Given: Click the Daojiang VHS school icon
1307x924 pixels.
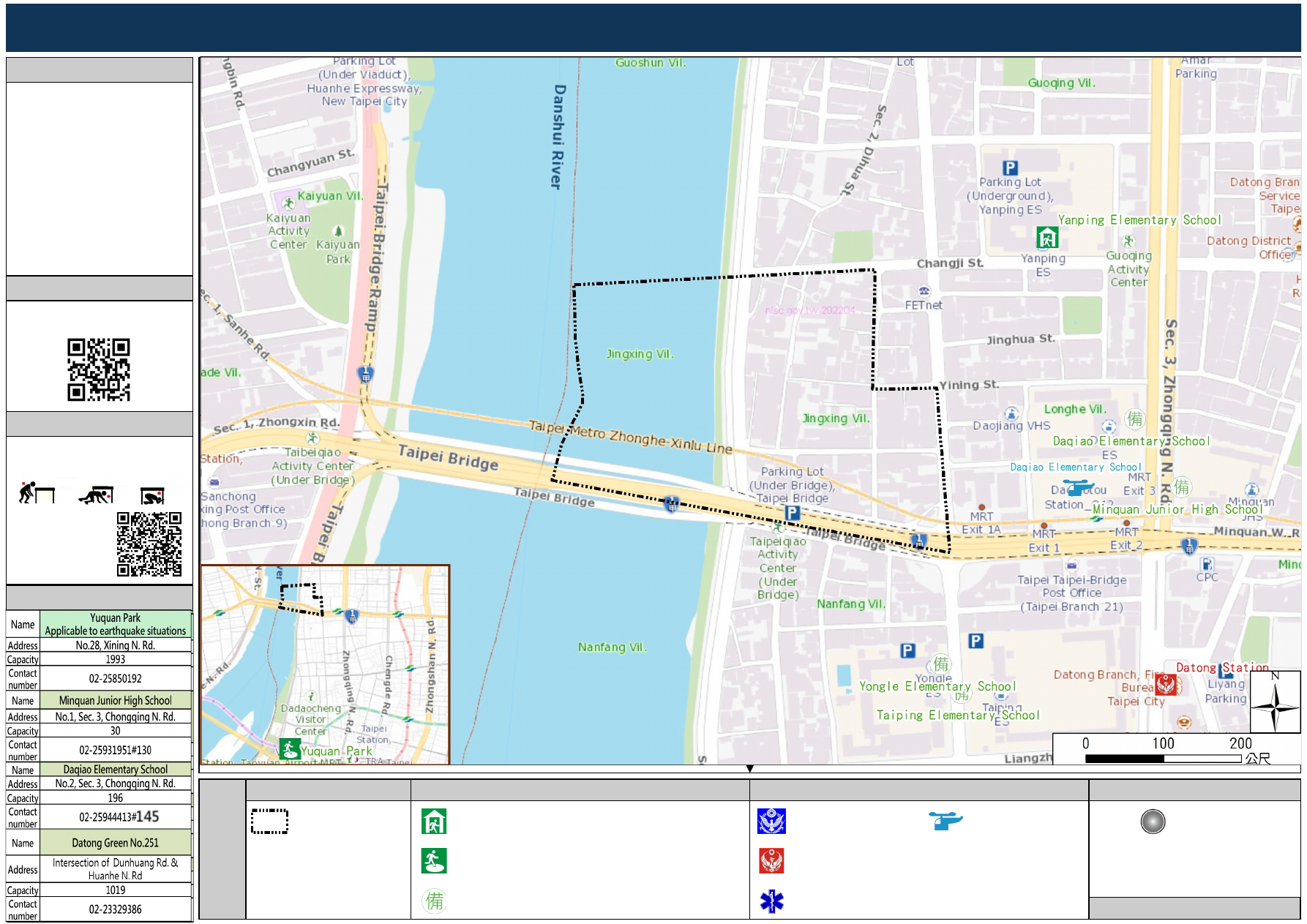Looking at the screenshot, I should pos(1011,413).
